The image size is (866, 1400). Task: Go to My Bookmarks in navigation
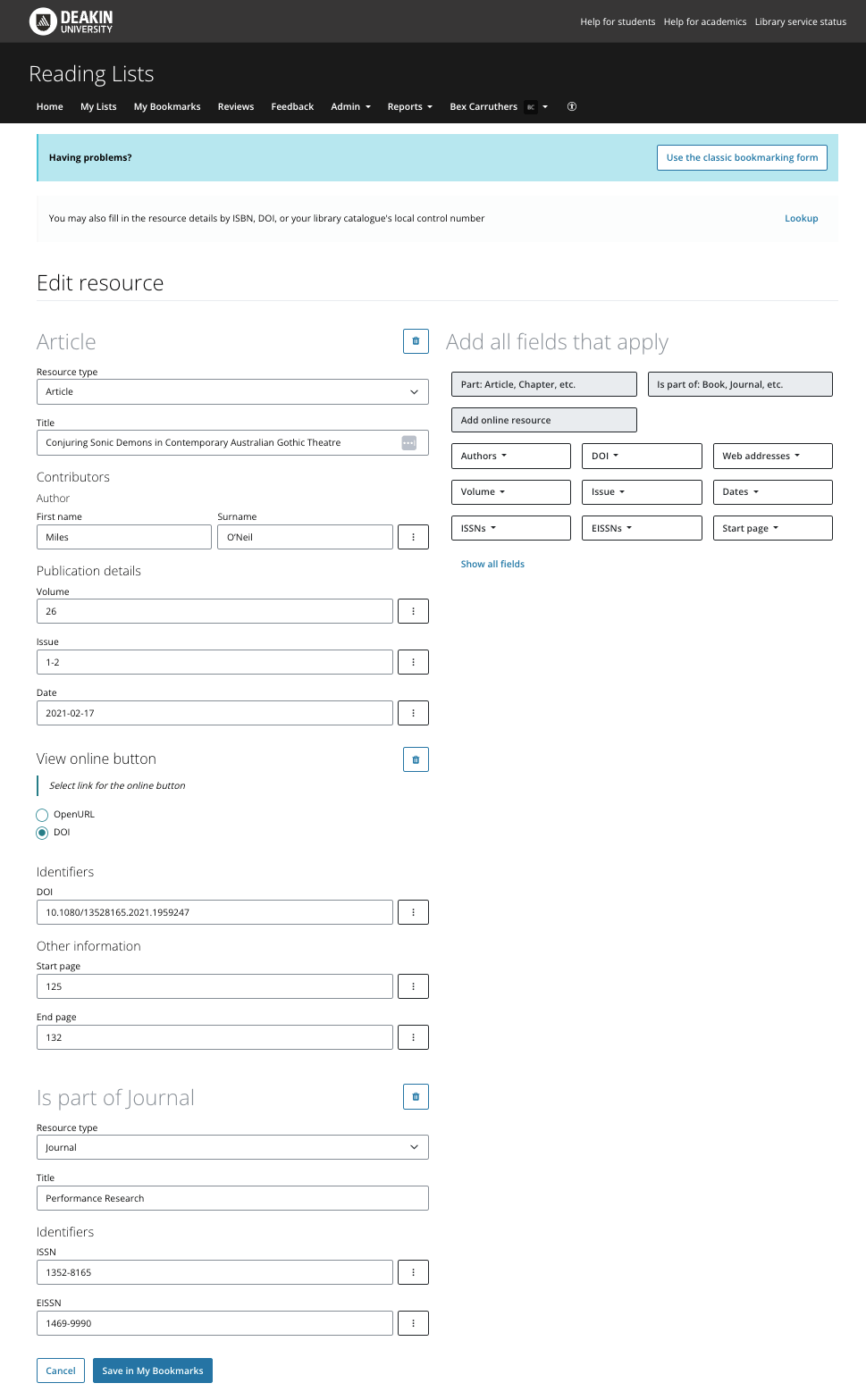coord(167,106)
